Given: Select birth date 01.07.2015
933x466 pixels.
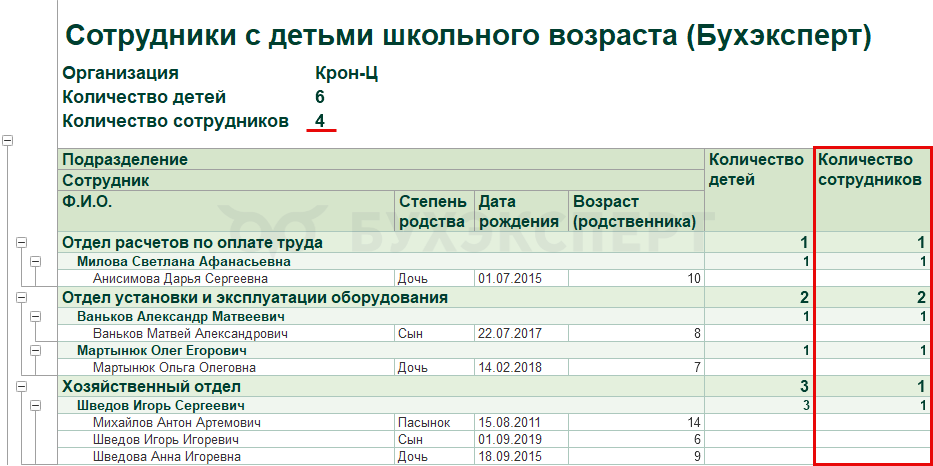Looking at the screenshot, I should 521,279.
